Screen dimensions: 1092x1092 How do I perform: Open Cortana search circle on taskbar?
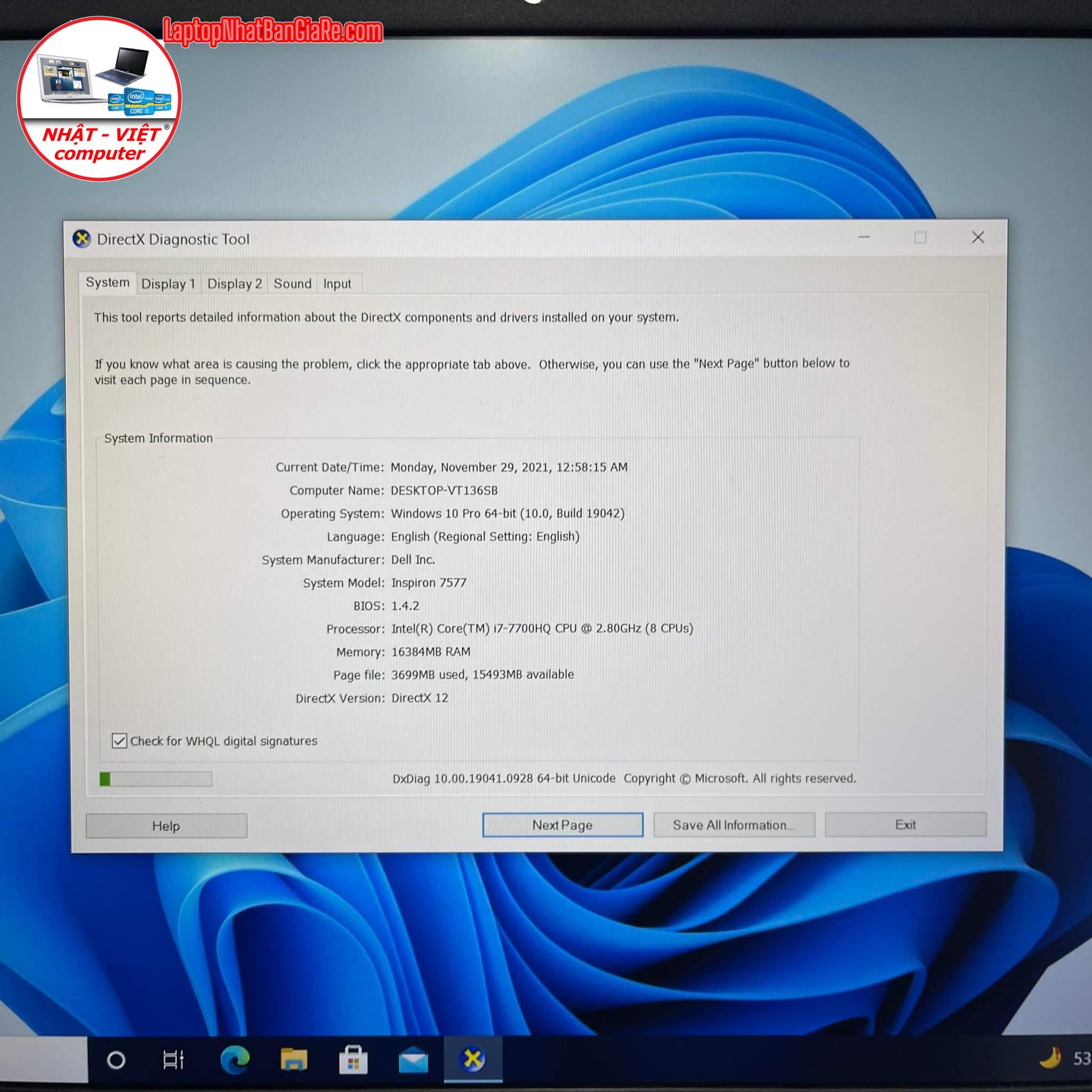click(116, 1060)
